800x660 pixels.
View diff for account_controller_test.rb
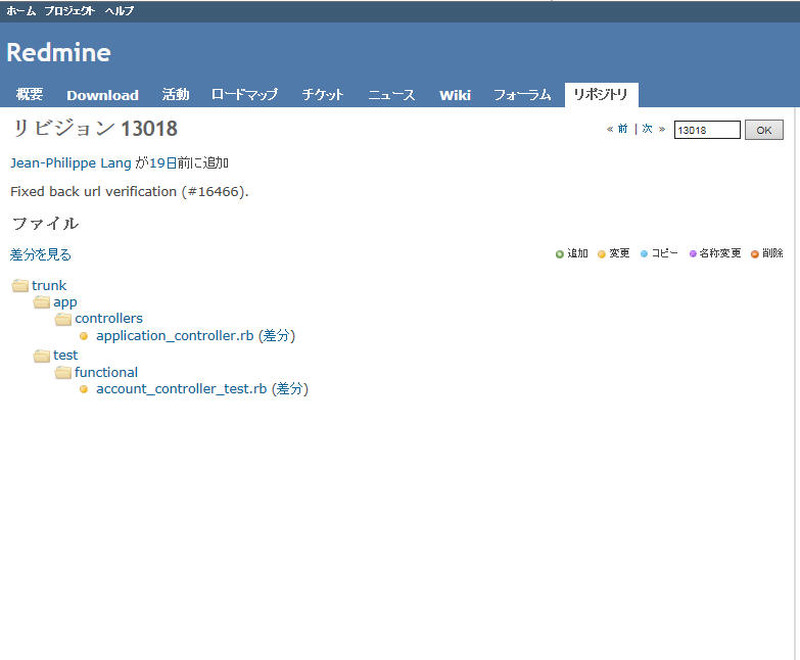[x=291, y=389]
